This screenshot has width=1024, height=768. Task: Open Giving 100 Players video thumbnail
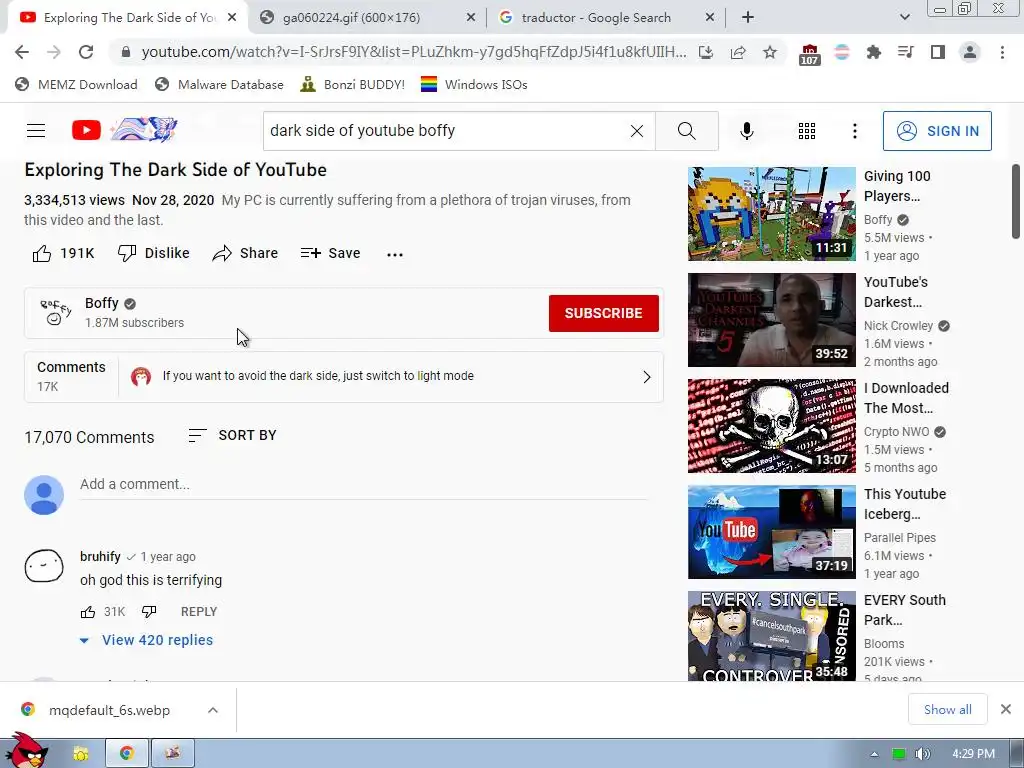click(771, 214)
